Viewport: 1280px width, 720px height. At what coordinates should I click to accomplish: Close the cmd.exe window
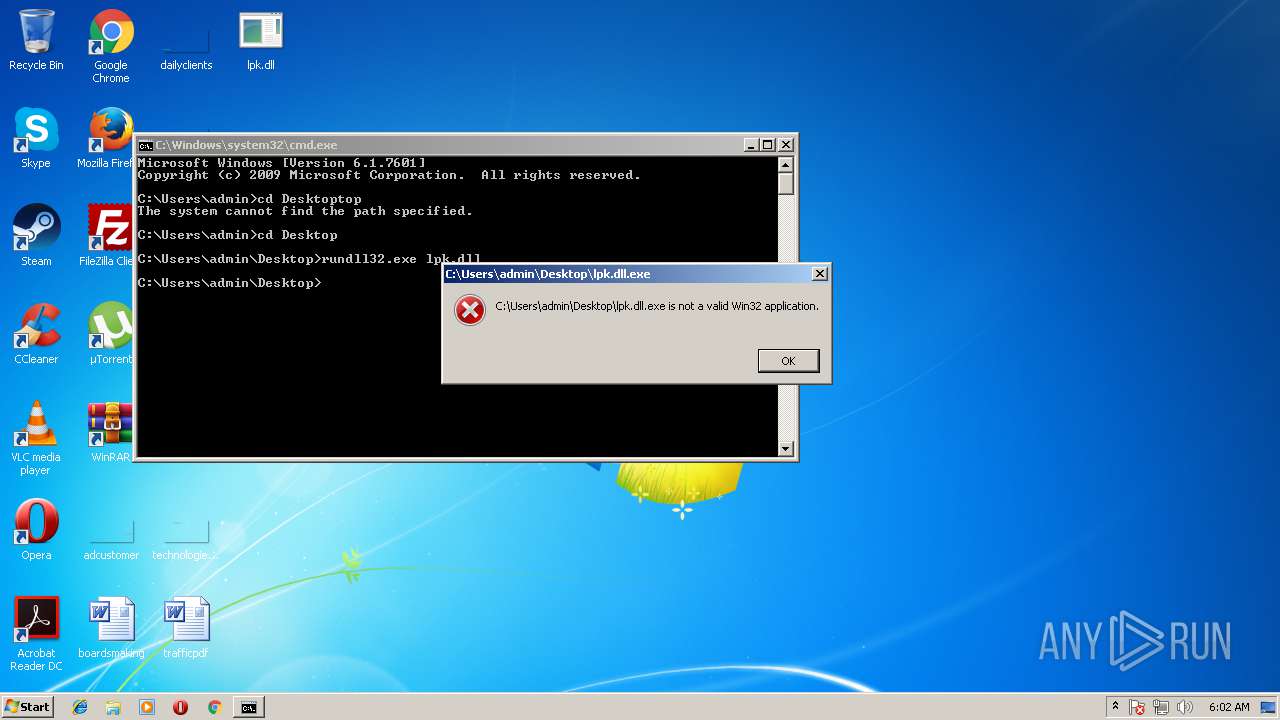[785, 145]
